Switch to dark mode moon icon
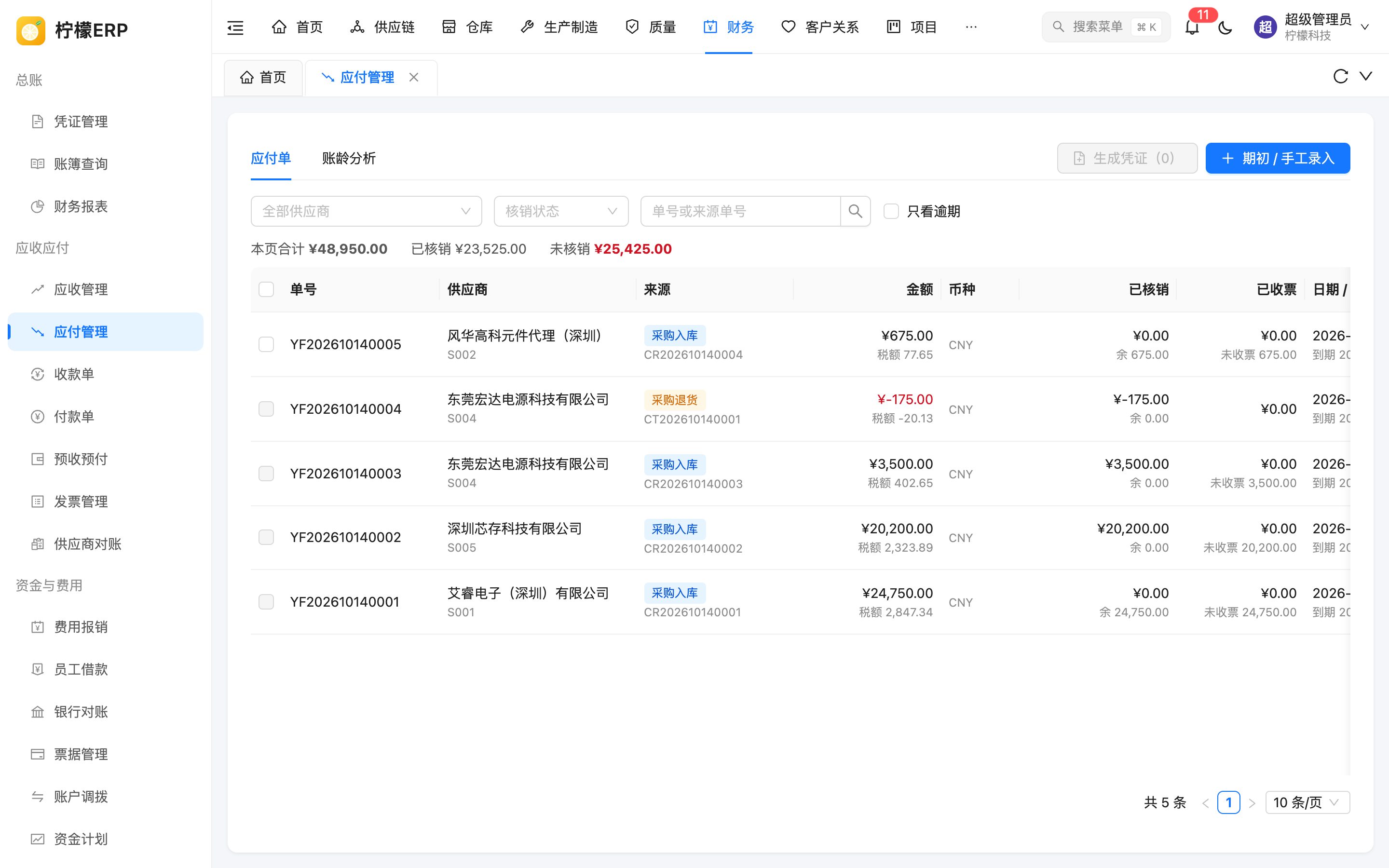 [1225, 27]
